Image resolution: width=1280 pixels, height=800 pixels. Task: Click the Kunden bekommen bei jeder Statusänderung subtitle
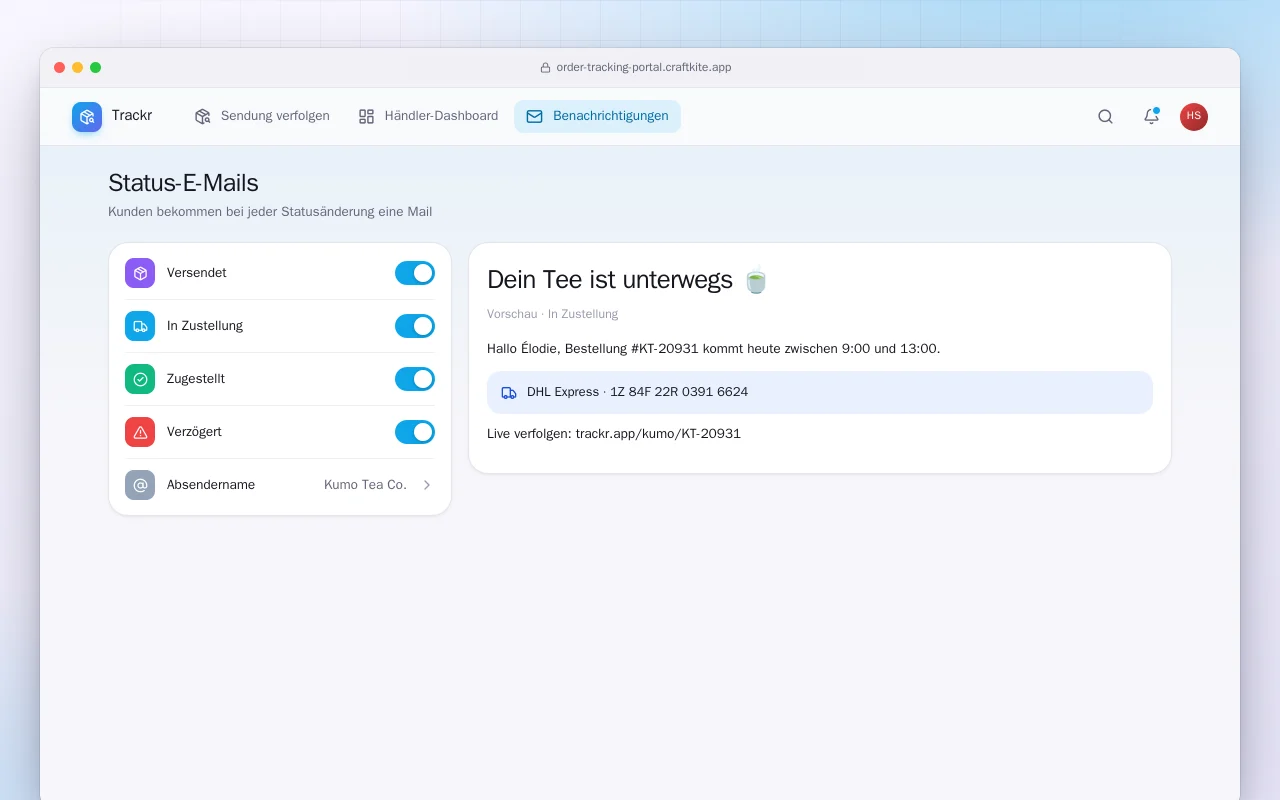[270, 212]
